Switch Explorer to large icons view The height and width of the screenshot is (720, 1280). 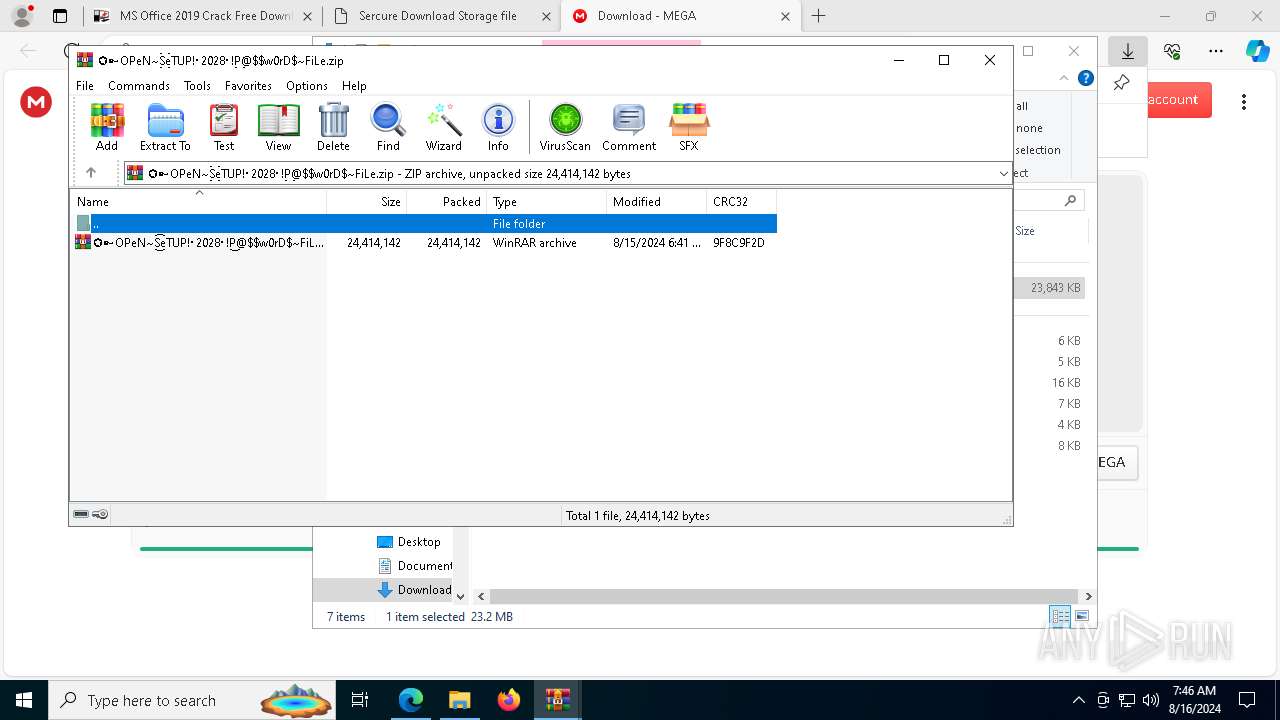tap(1082, 616)
